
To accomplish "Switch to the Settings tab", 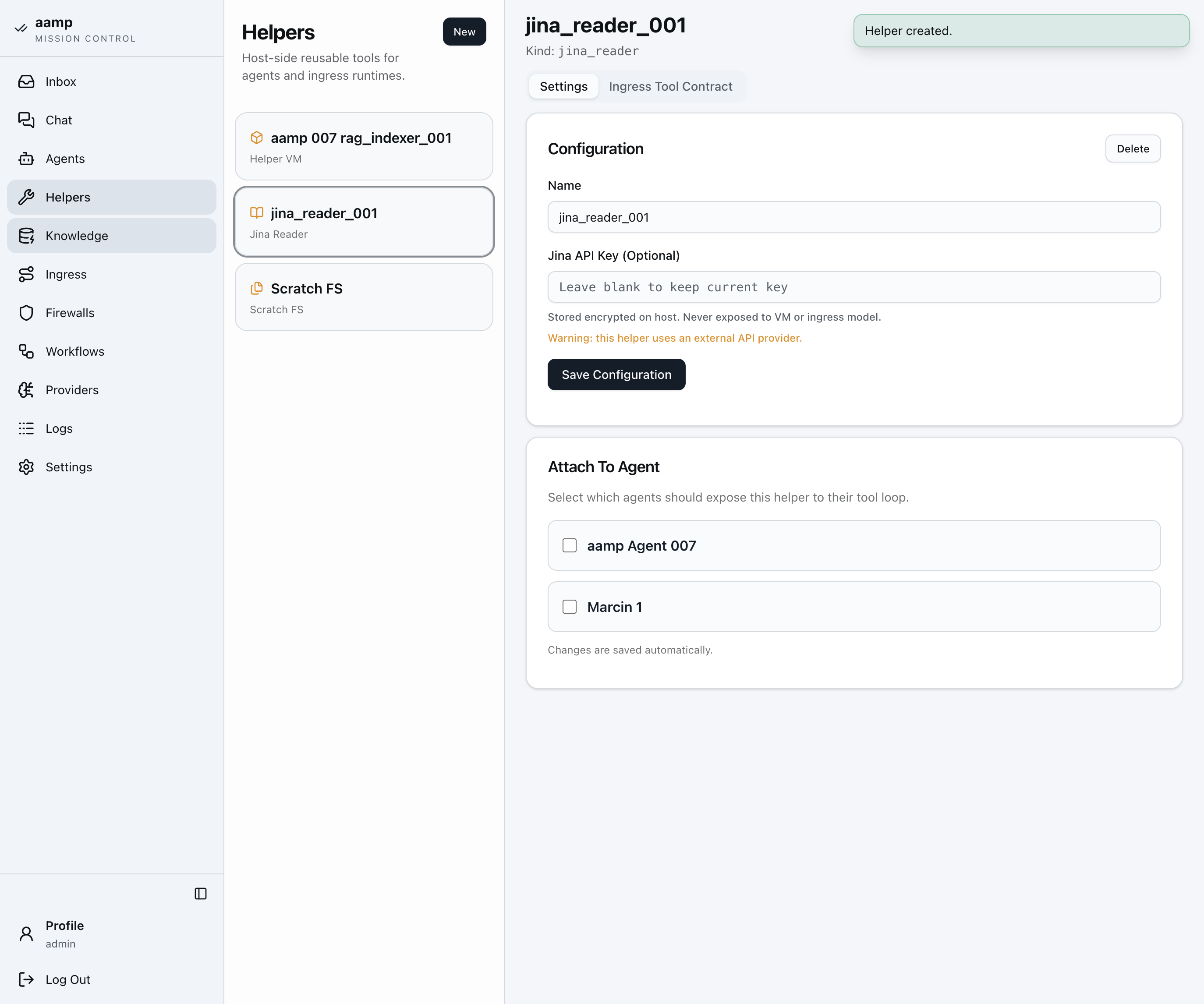I will pyautogui.click(x=563, y=87).
